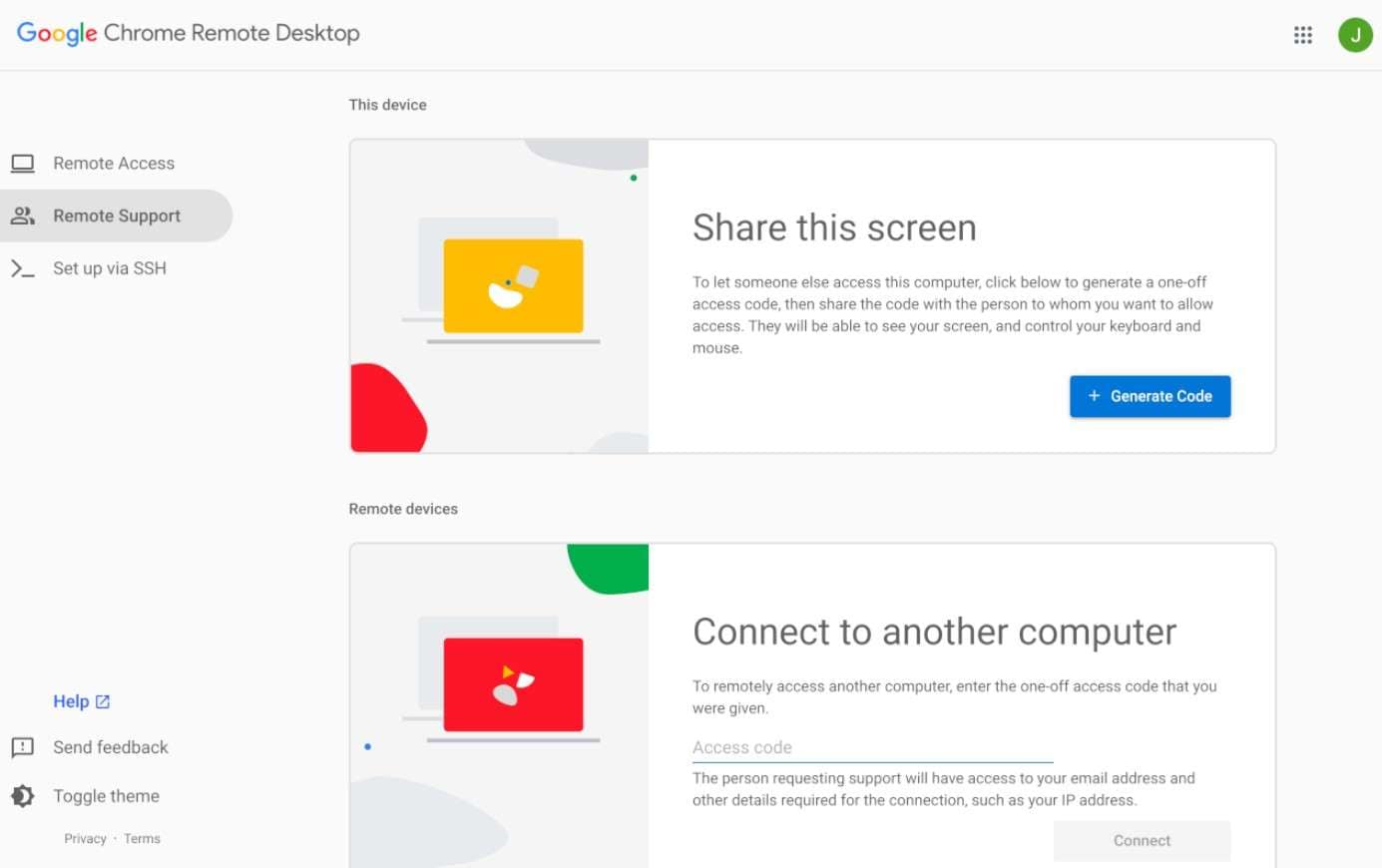The image size is (1382, 868).
Task: Open the Privacy link
Action: pyautogui.click(x=86, y=839)
